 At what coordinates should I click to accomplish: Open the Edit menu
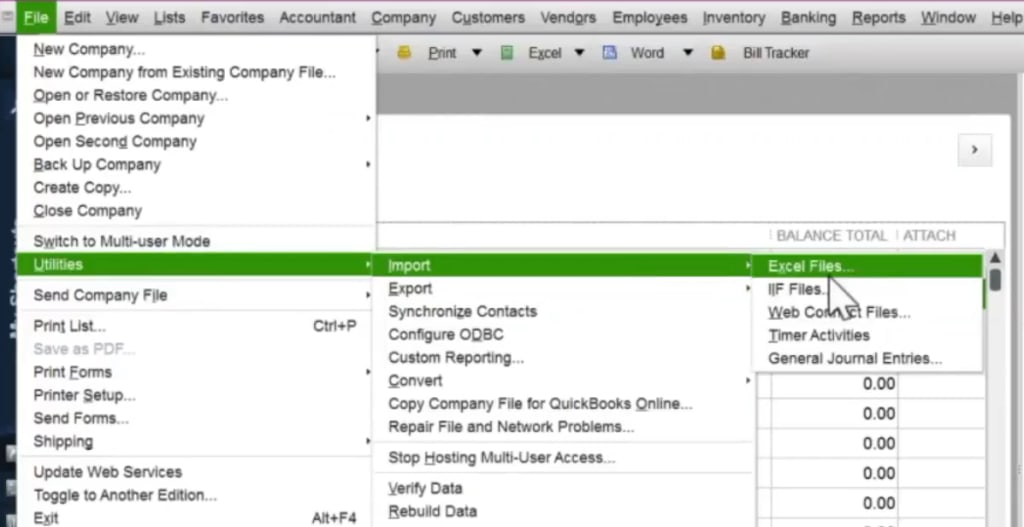[77, 18]
